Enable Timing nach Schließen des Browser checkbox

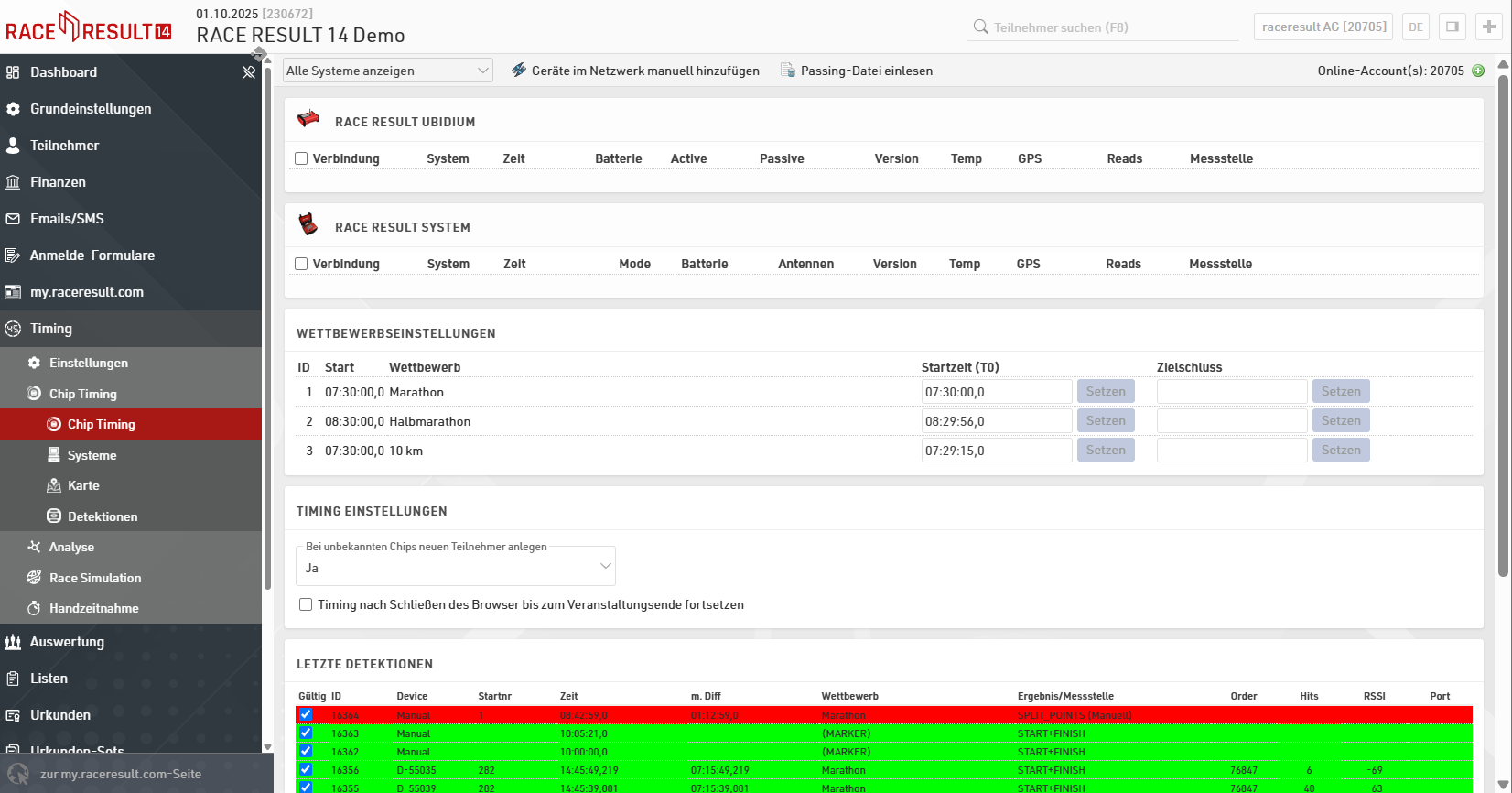pyautogui.click(x=306, y=604)
